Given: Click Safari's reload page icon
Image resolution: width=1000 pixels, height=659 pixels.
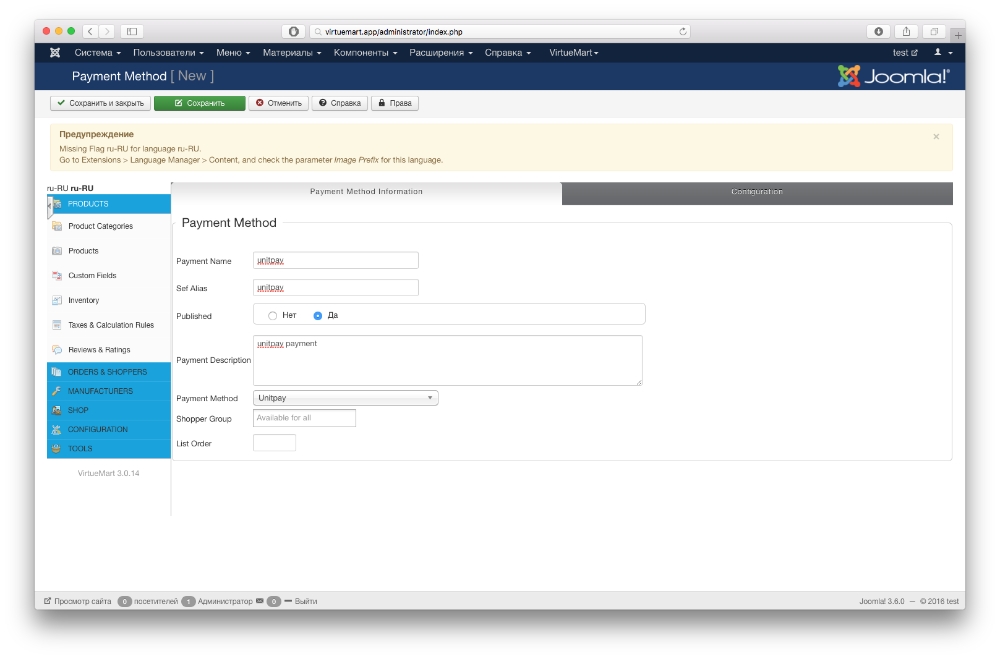Looking at the screenshot, I should [x=683, y=32].
